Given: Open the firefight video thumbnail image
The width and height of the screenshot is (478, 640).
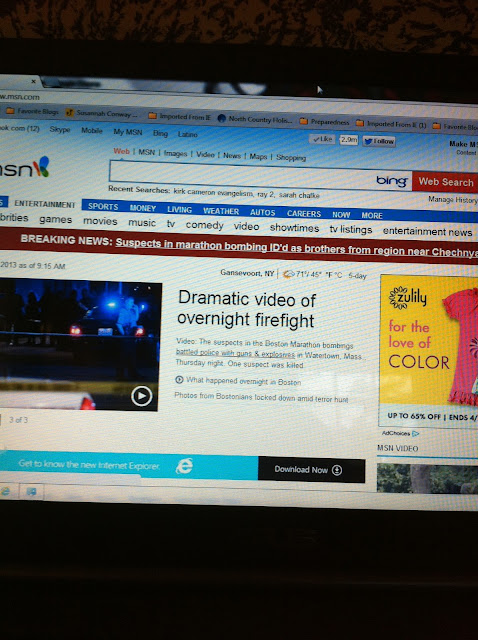Looking at the screenshot, I should pos(79,344).
